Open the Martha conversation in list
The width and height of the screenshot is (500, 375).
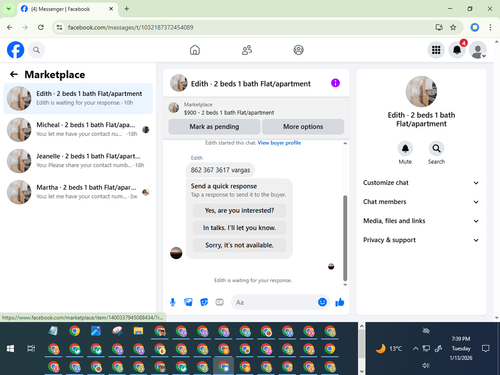[78, 192]
